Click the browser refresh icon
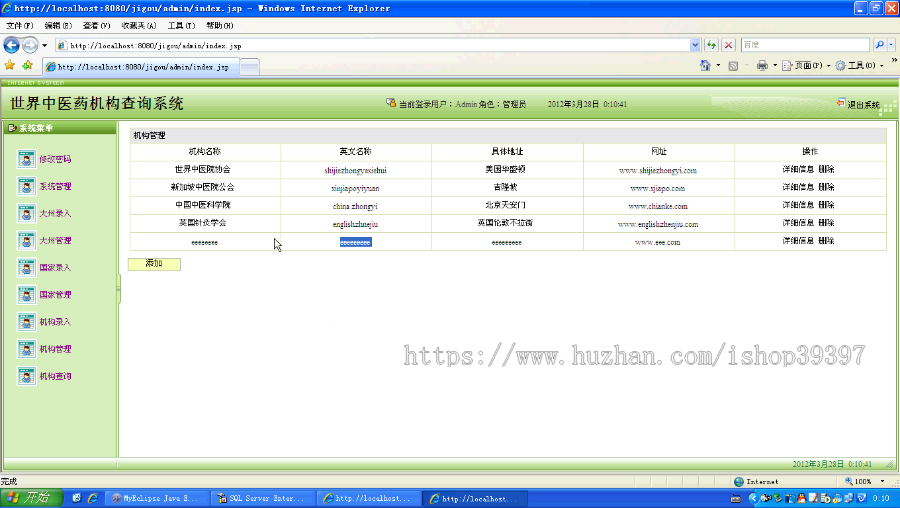 711,45
